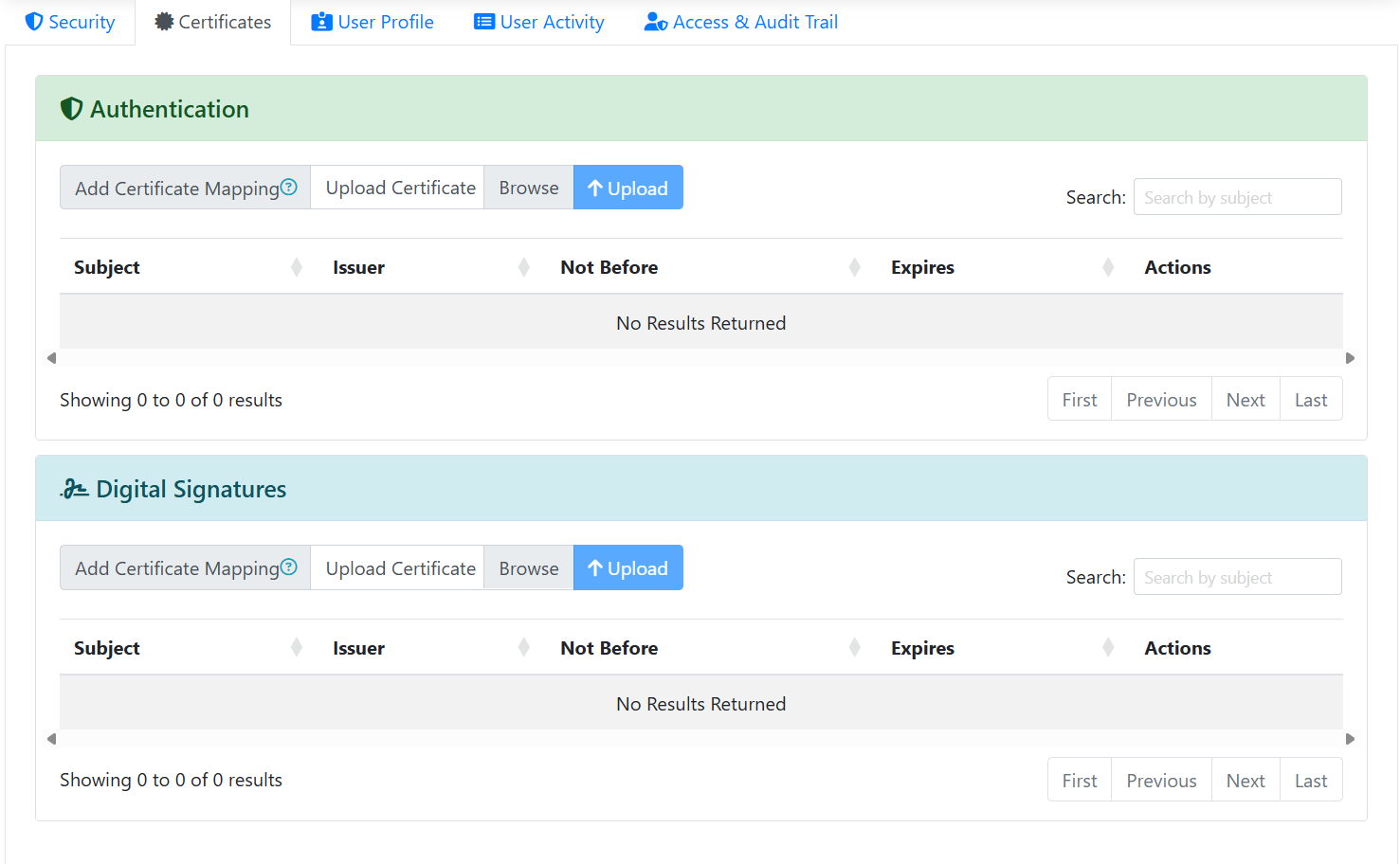Focus the Authentication search by subject field

coord(1237,197)
